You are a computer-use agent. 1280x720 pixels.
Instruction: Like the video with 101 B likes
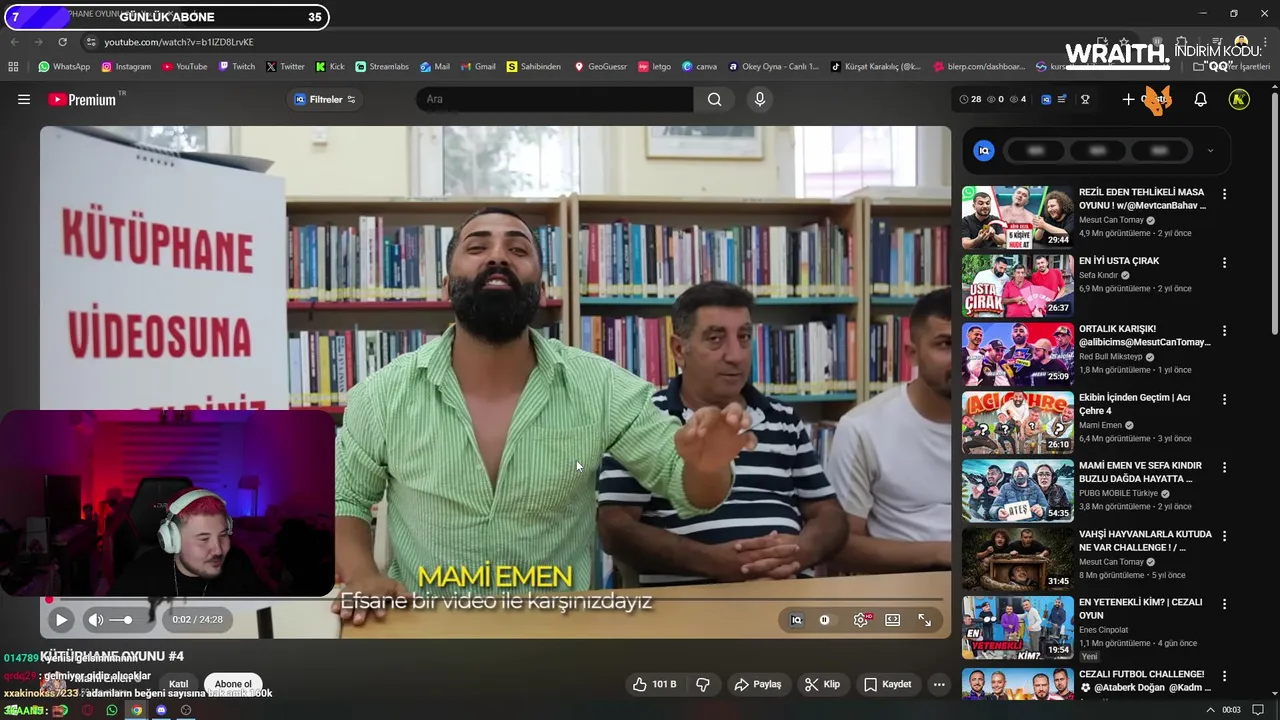(655, 684)
